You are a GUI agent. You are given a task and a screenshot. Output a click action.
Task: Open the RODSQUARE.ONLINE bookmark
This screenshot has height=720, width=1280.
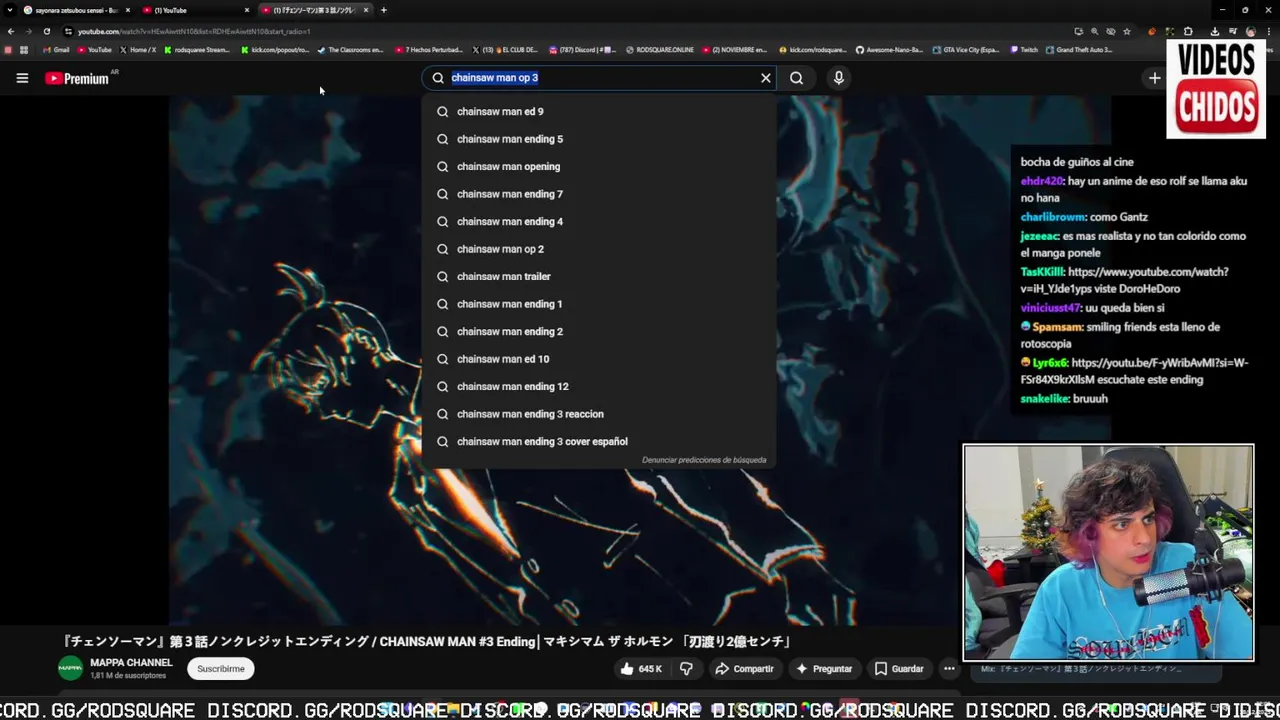(660, 50)
